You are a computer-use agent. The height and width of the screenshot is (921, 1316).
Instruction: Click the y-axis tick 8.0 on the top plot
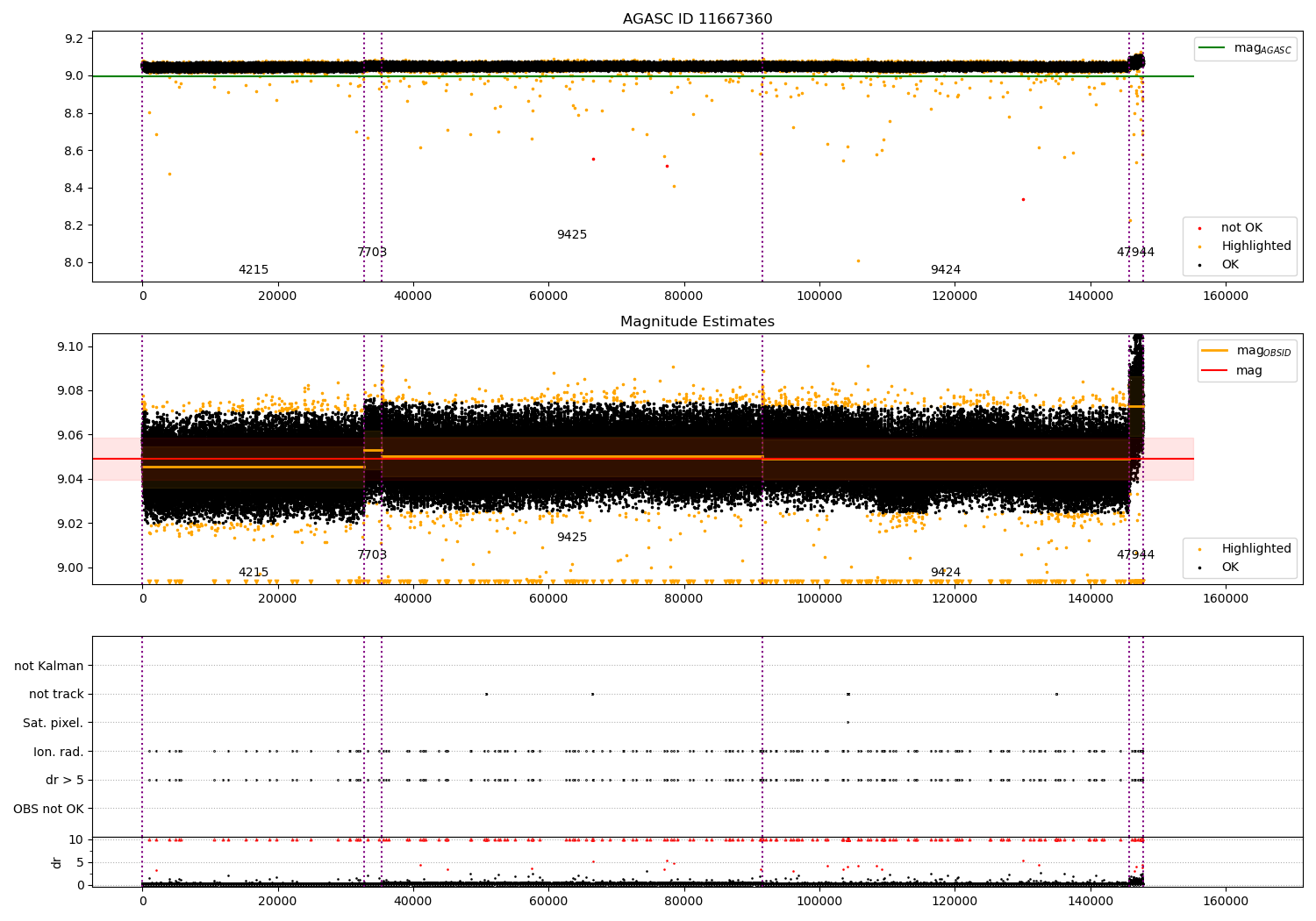[73, 262]
